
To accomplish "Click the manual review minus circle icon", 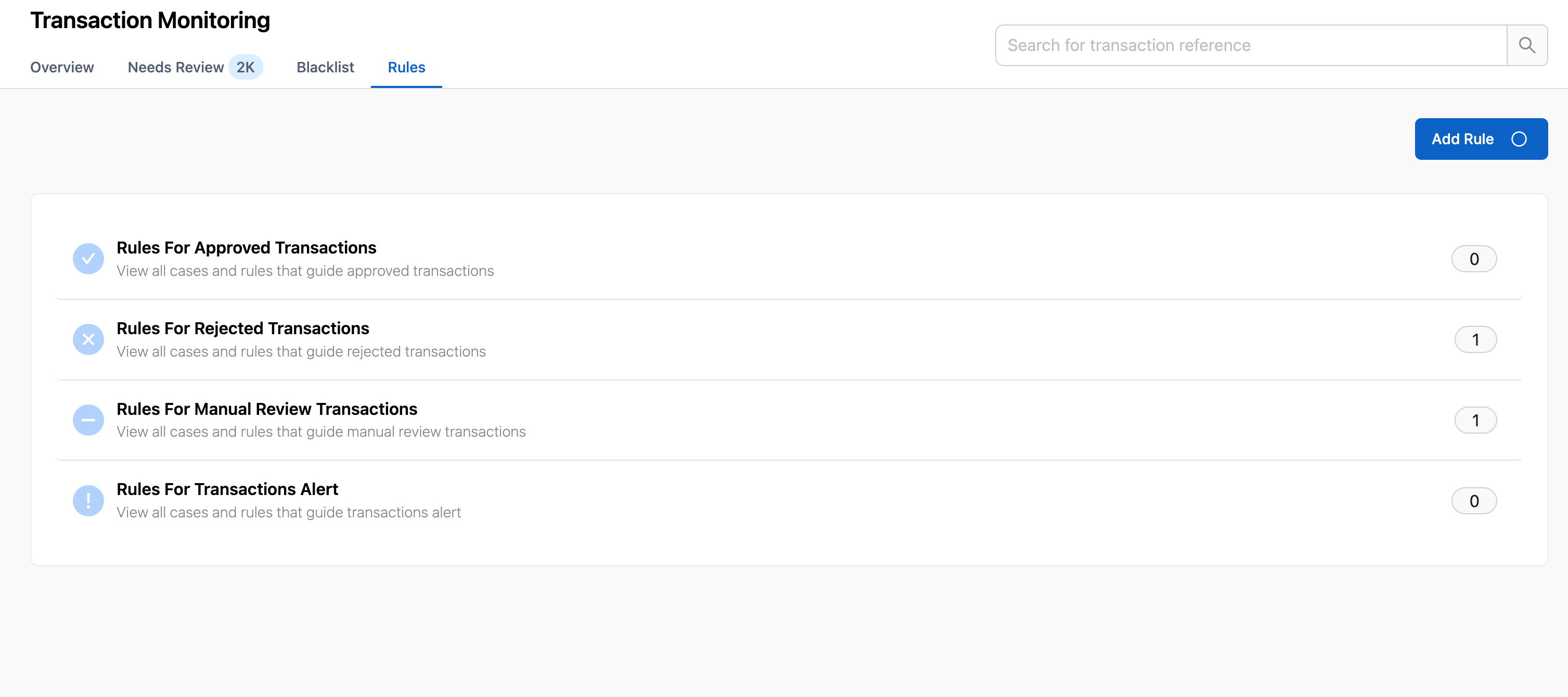I will 88,421.
